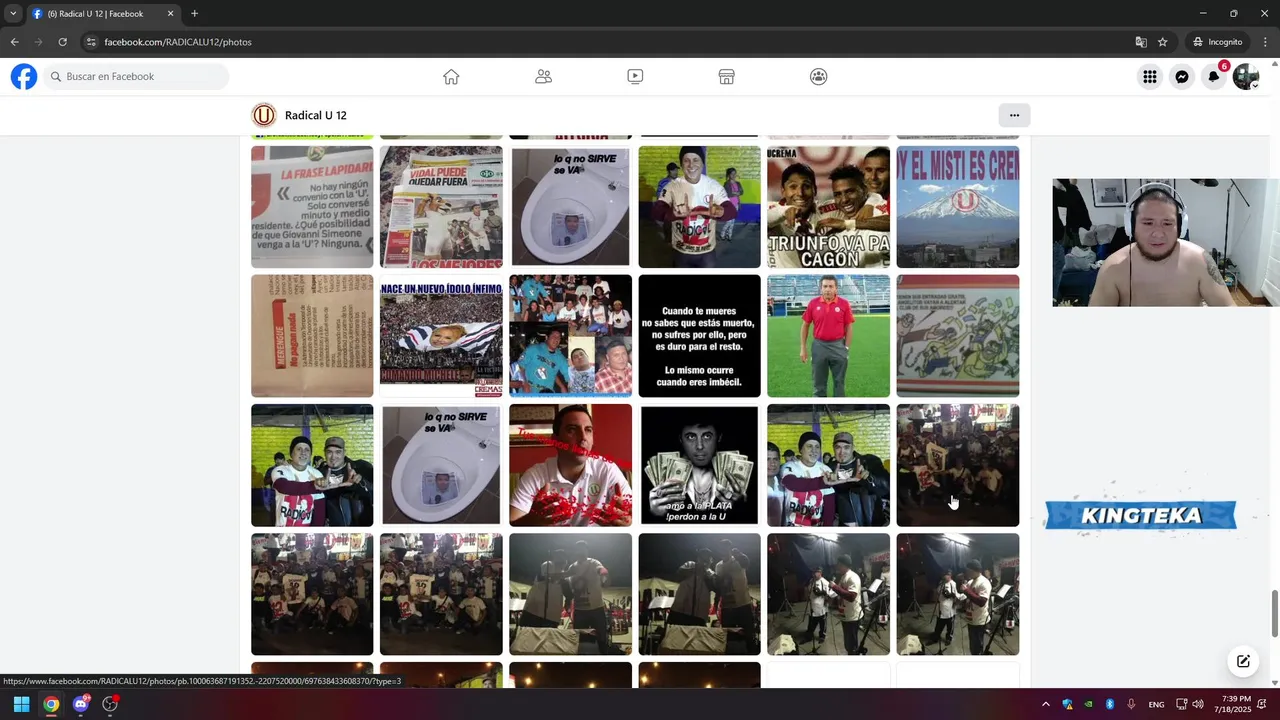Open the Windows Start button
Viewport: 1280px width, 720px height.
tap(21, 704)
